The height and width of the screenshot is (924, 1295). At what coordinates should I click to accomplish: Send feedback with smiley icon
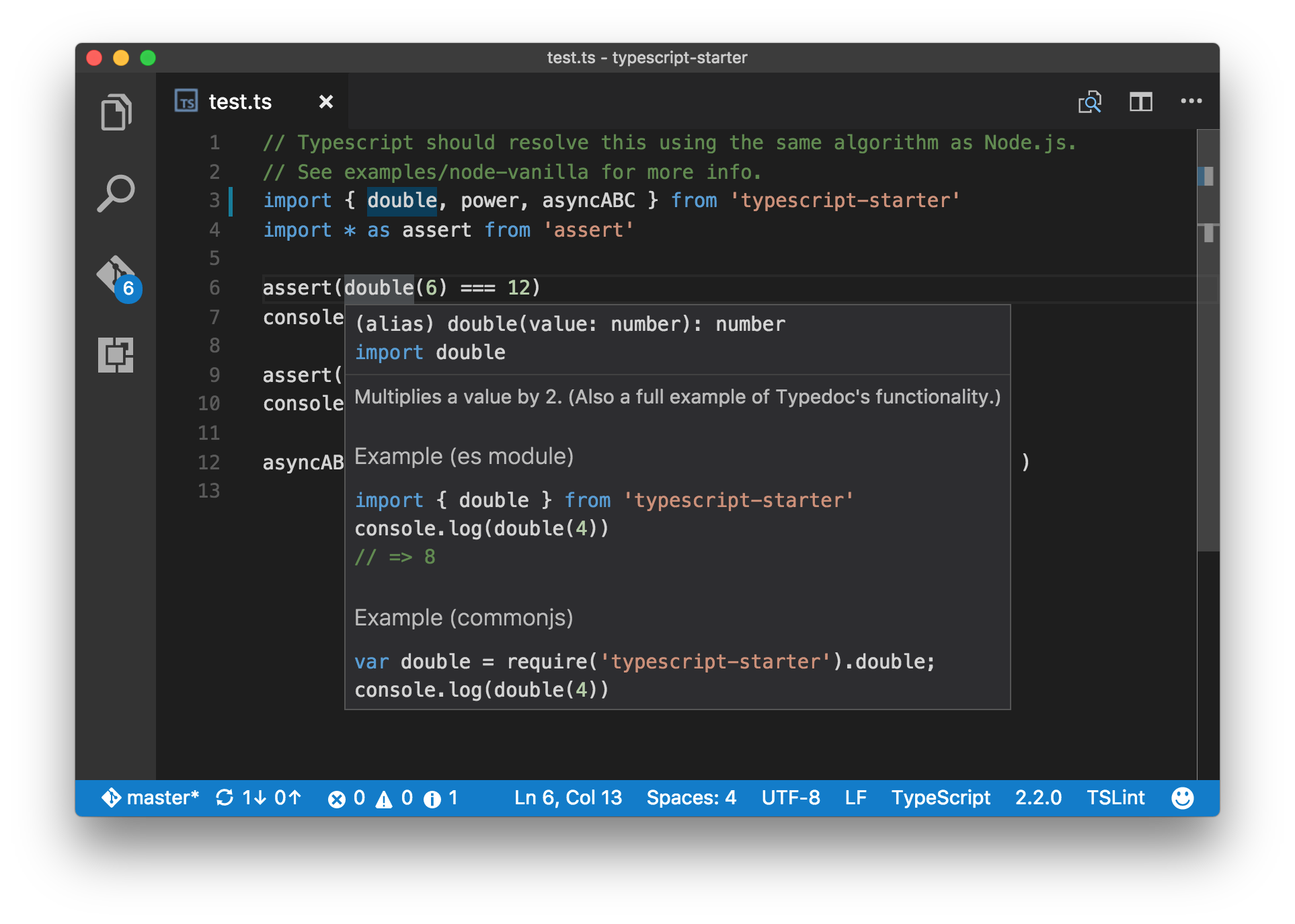(x=1182, y=798)
